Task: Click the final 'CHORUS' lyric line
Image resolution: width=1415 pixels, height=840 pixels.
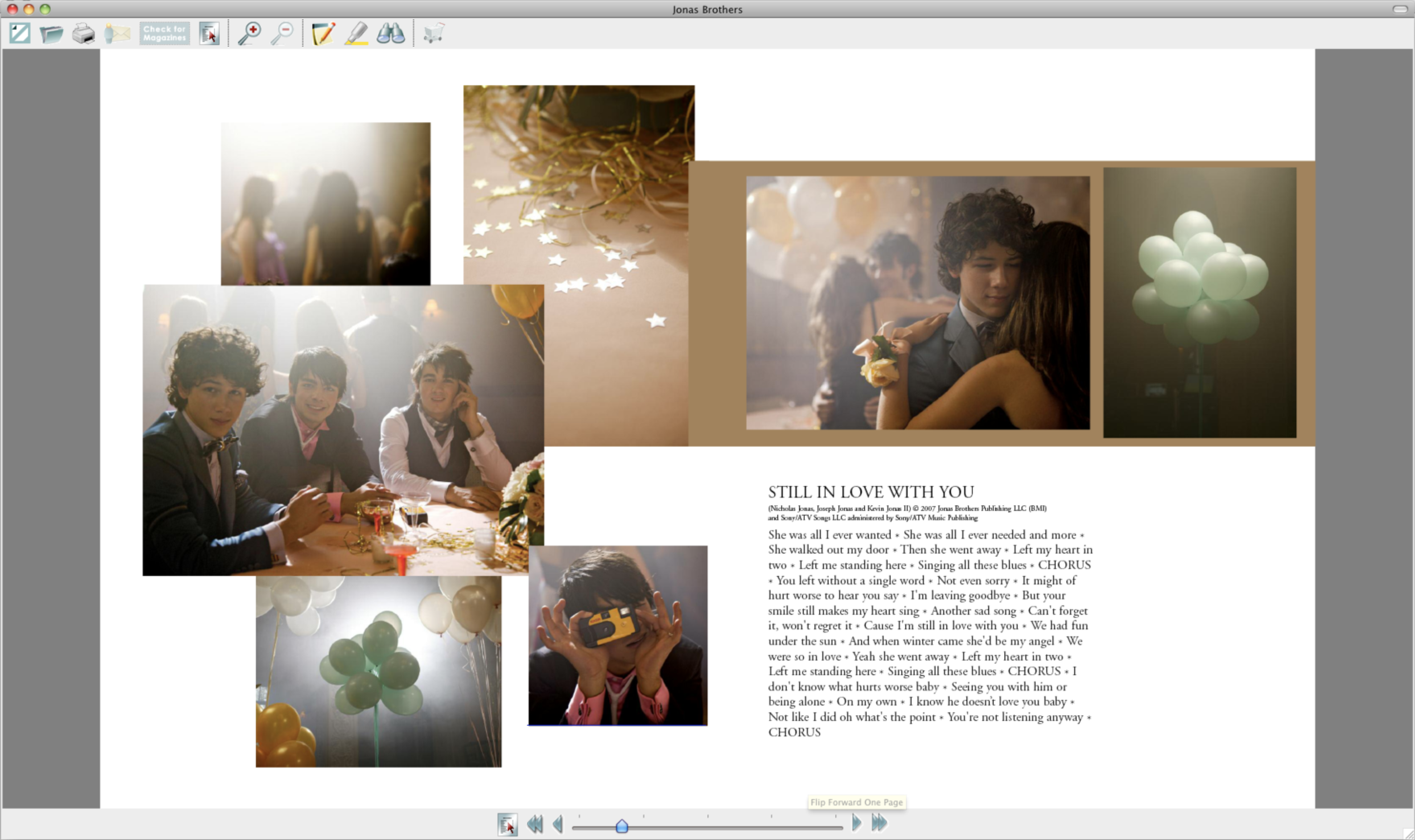Action: 794,732
